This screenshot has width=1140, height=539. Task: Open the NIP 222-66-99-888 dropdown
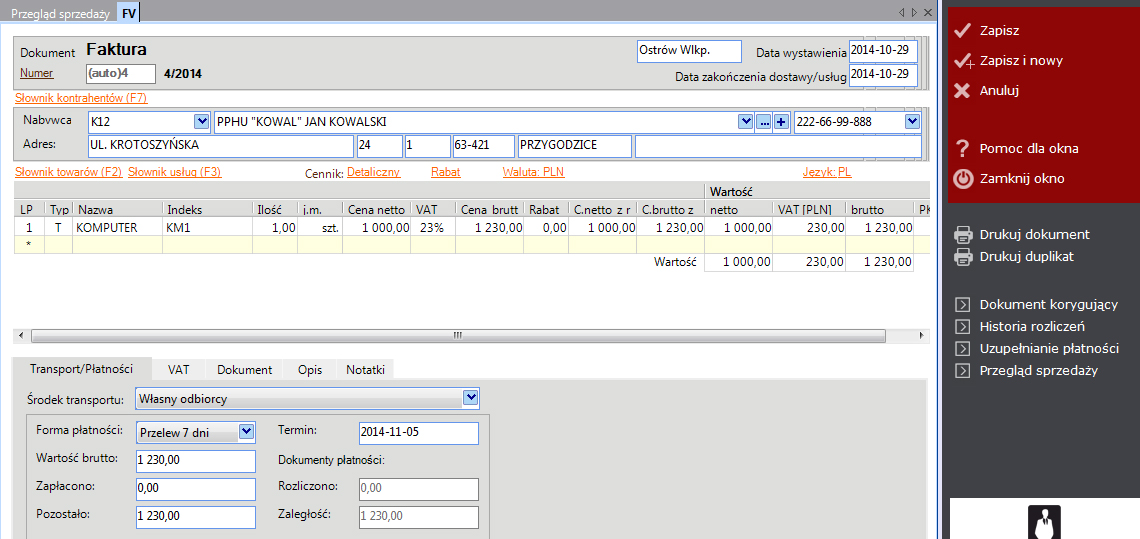pos(912,121)
